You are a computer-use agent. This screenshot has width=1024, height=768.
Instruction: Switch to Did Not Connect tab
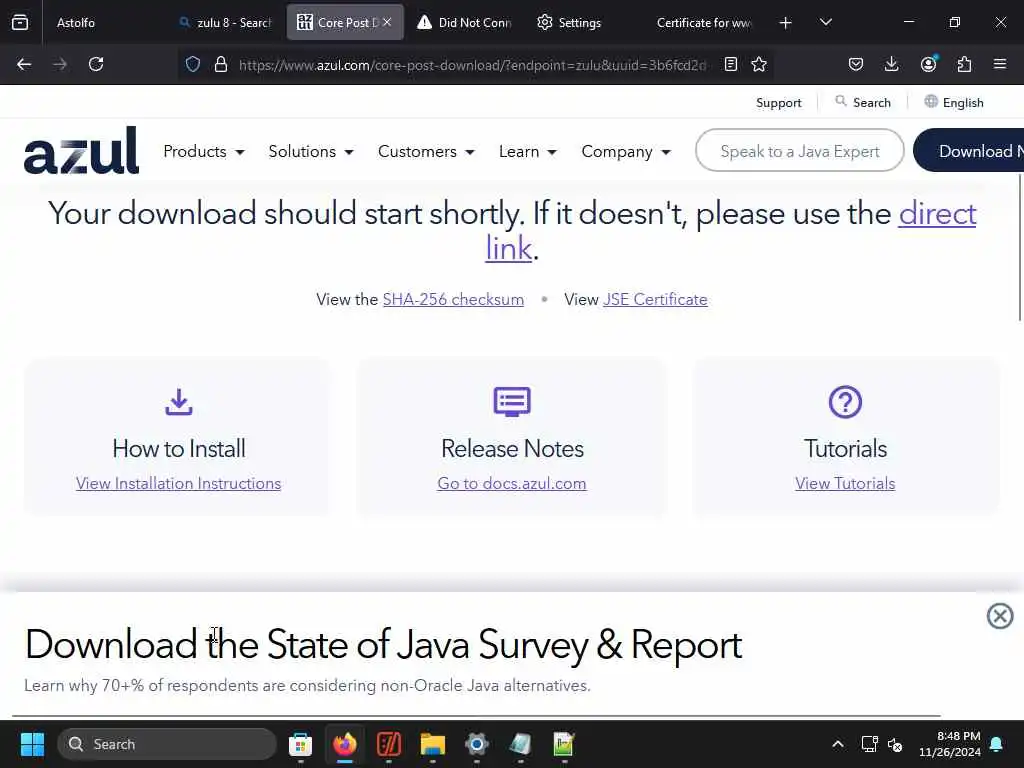(464, 22)
